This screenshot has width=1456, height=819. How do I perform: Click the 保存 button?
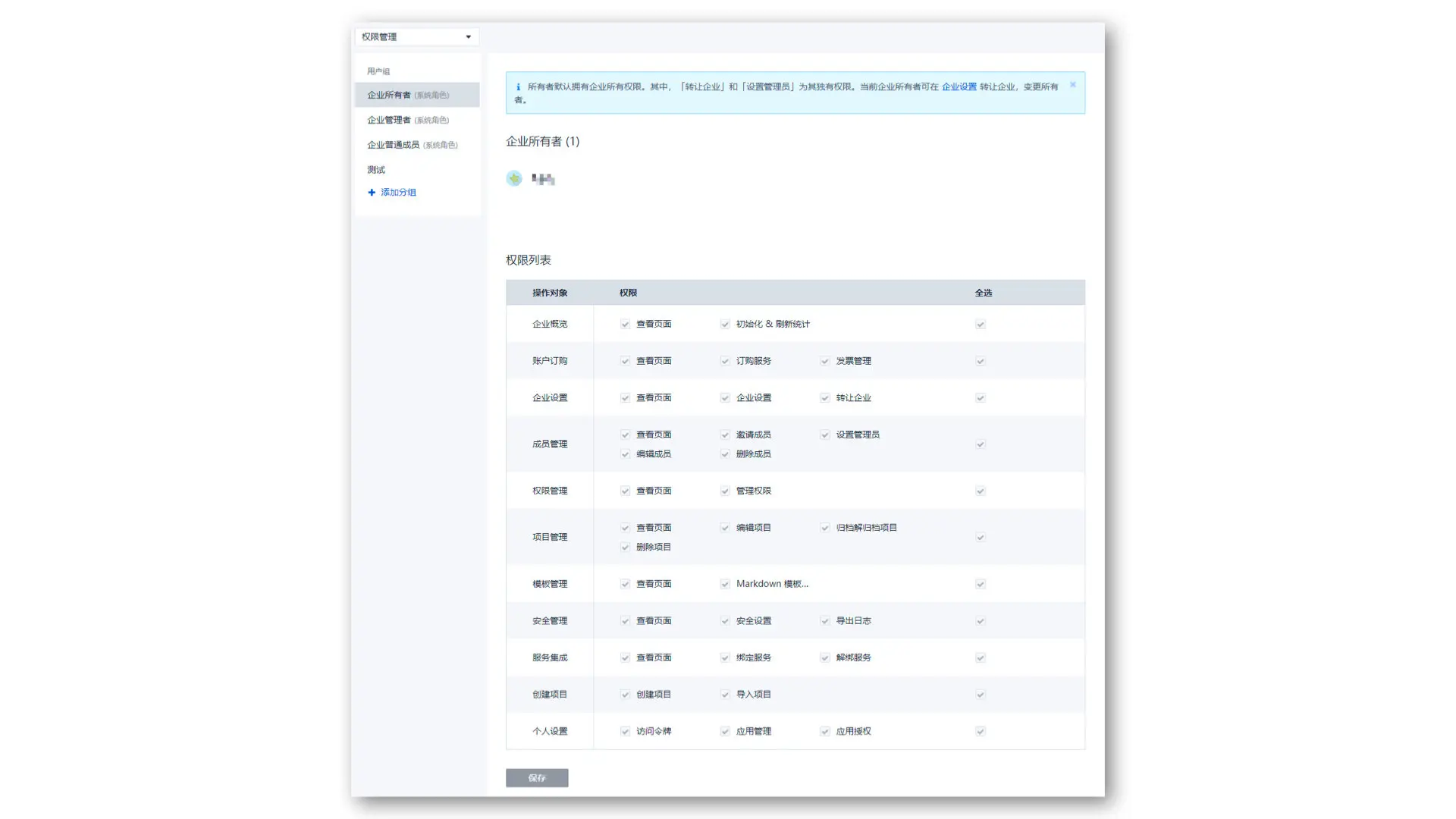tap(536, 778)
